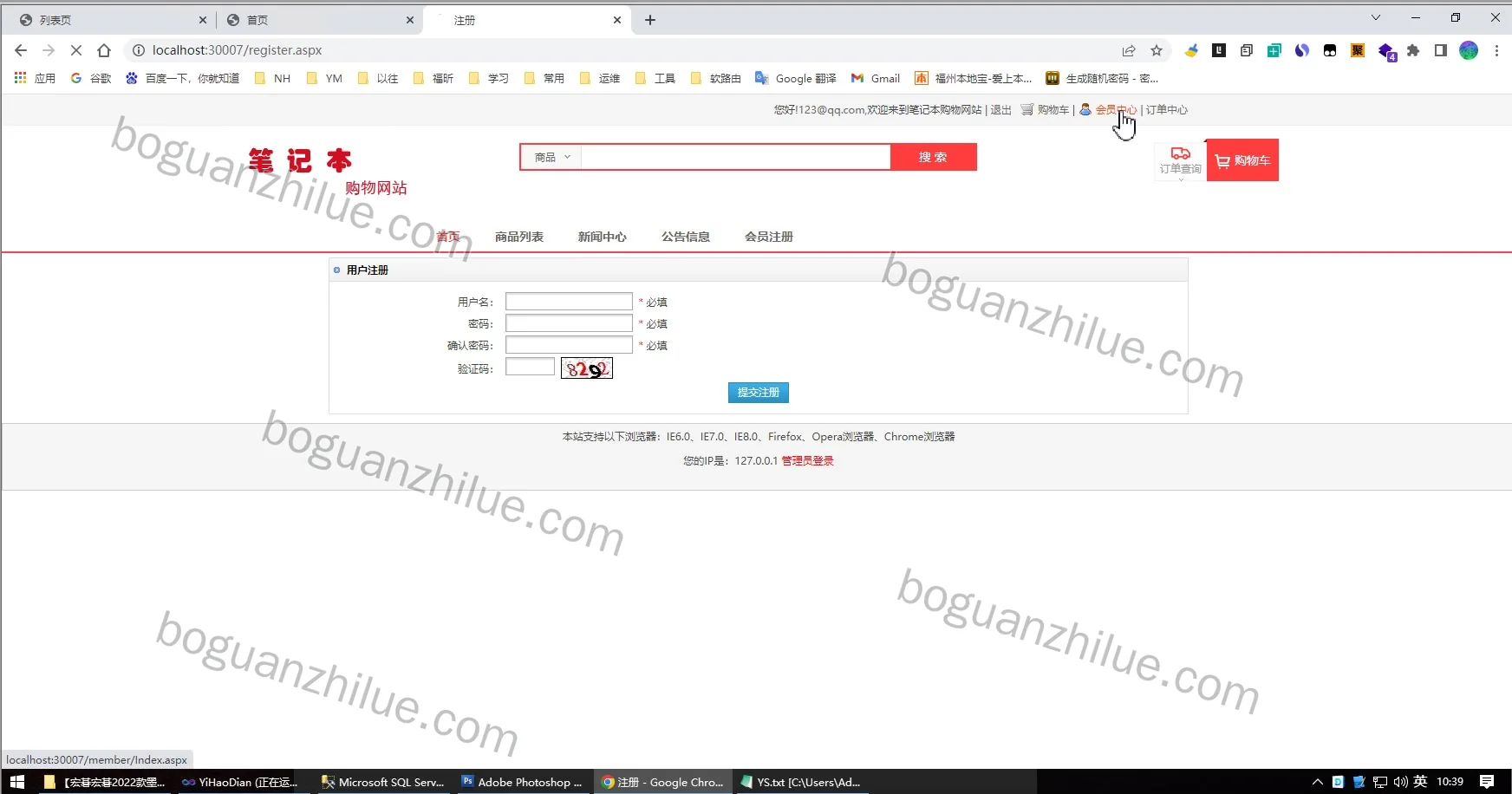
Task: Open the extensions puzzle icon
Action: [1413, 50]
